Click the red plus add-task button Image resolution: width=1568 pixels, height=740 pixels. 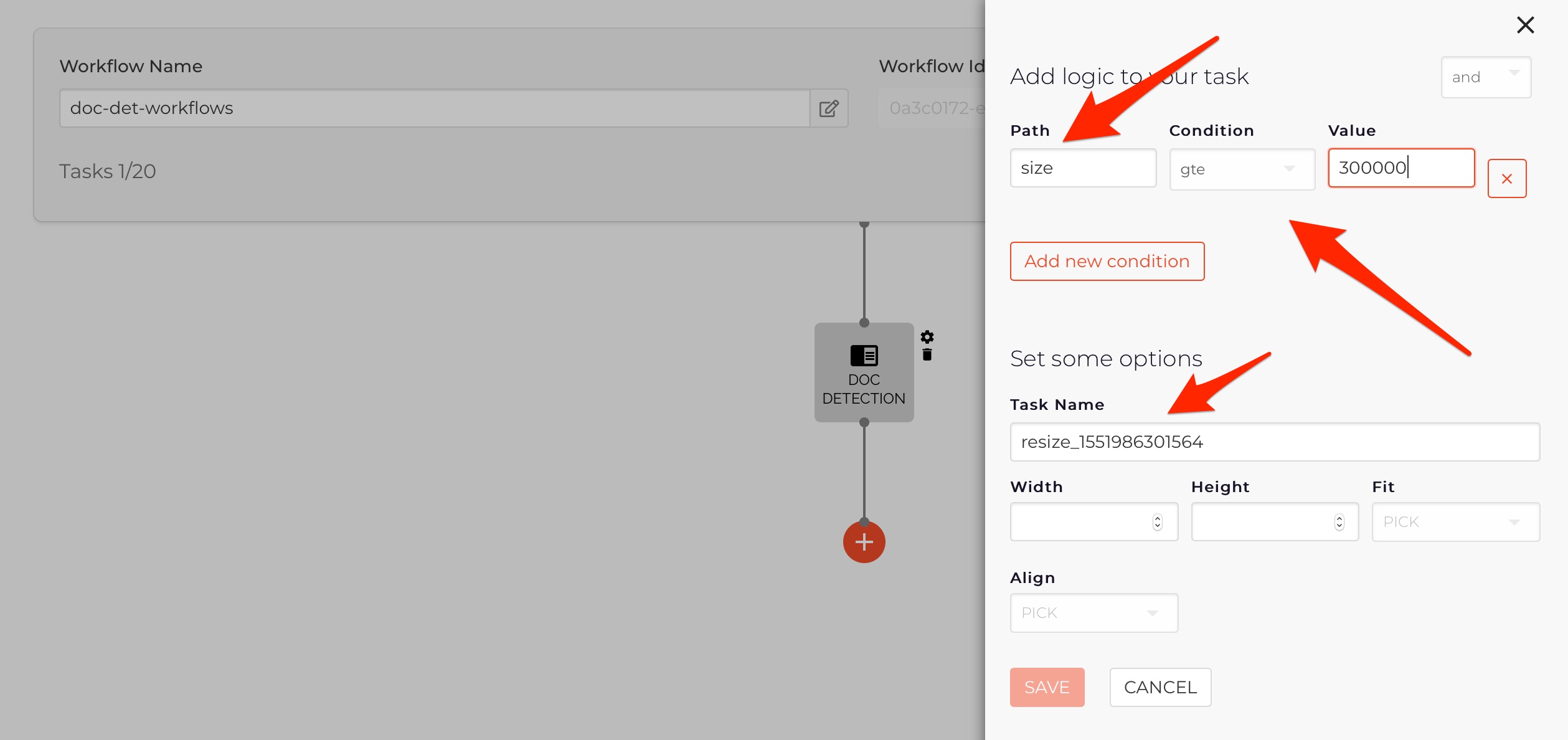pos(864,542)
